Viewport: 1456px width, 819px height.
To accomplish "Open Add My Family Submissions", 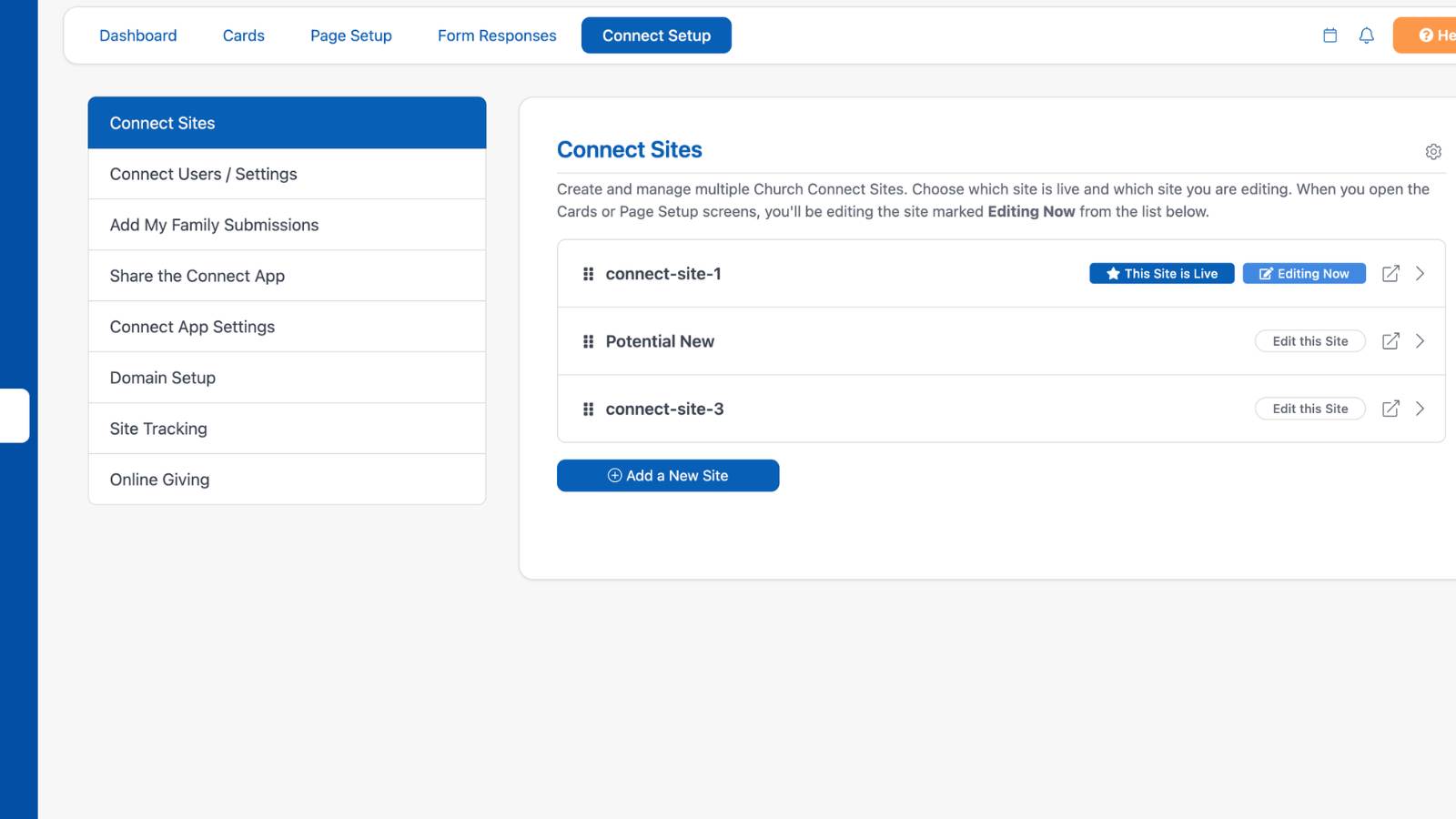I will tap(287, 225).
